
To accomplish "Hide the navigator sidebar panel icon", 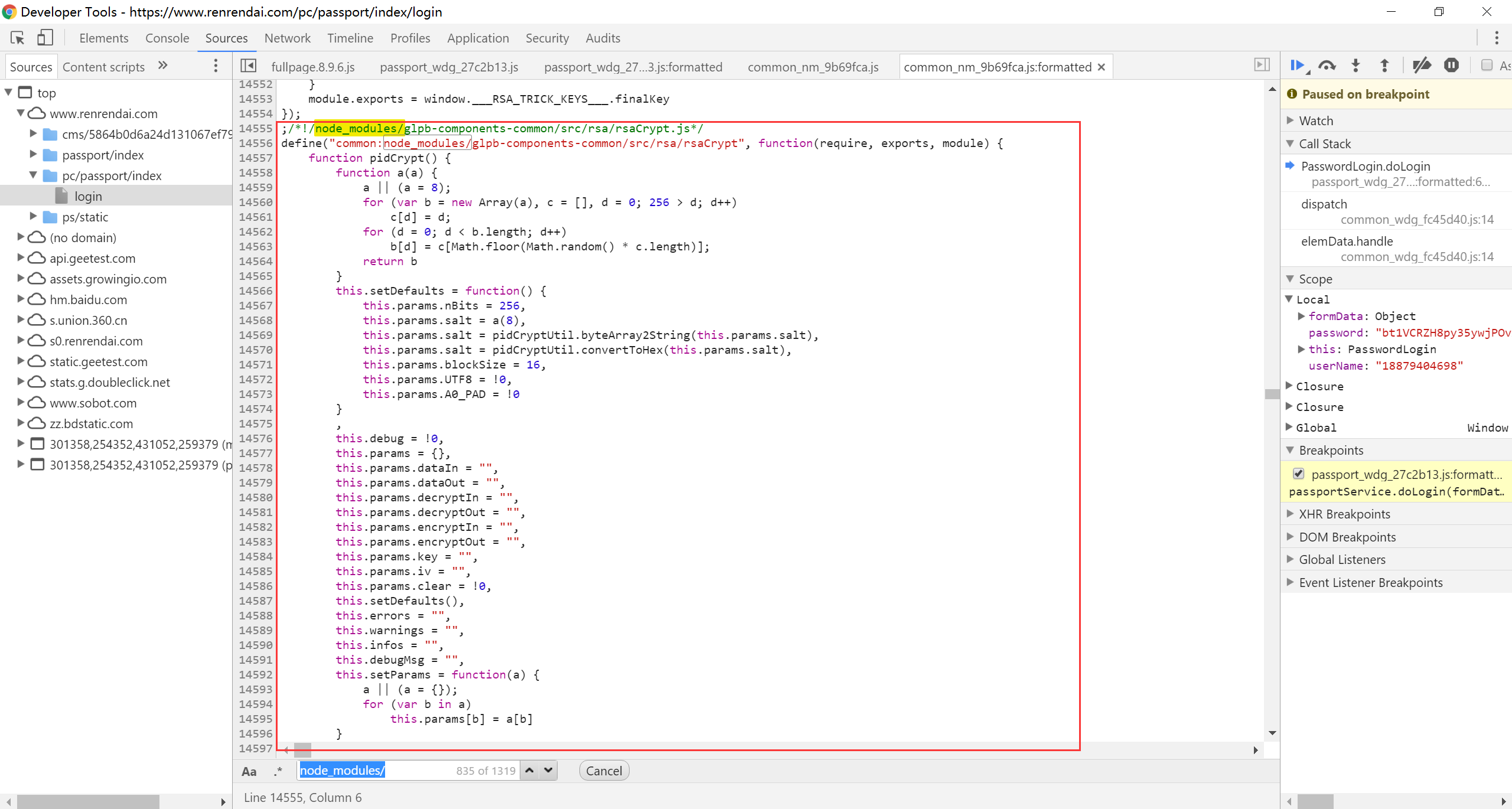I will pos(249,66).
